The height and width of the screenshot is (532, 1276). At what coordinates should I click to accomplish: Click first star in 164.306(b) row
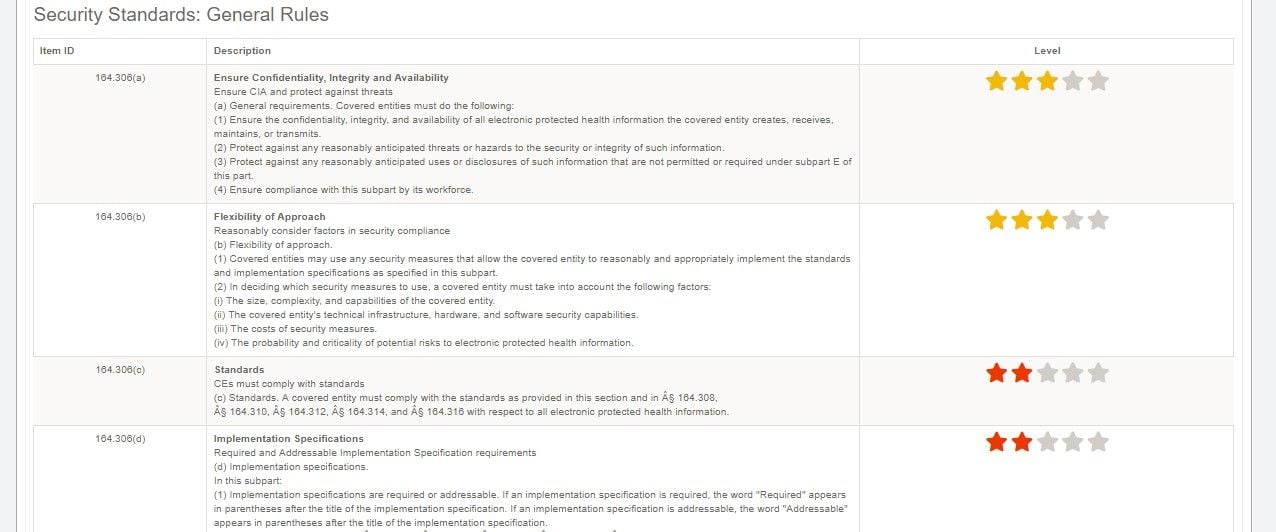click(996, 220)
